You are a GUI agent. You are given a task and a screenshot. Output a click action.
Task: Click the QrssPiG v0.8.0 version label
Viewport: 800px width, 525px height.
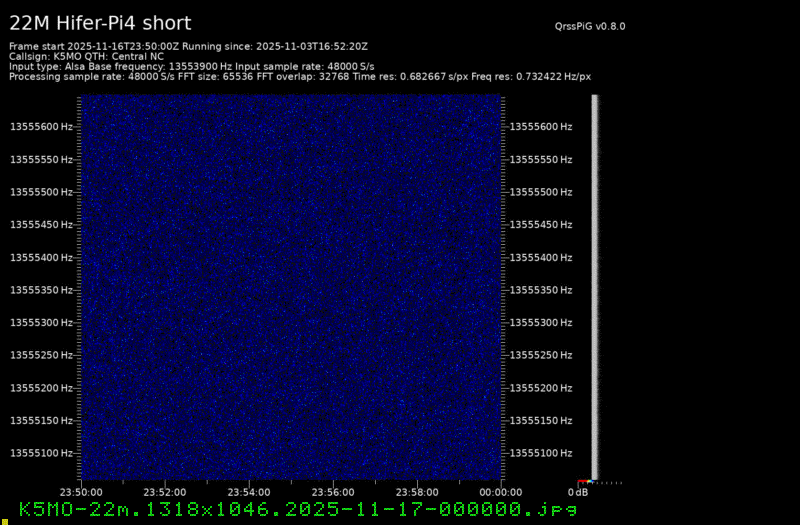click(595, 27)
